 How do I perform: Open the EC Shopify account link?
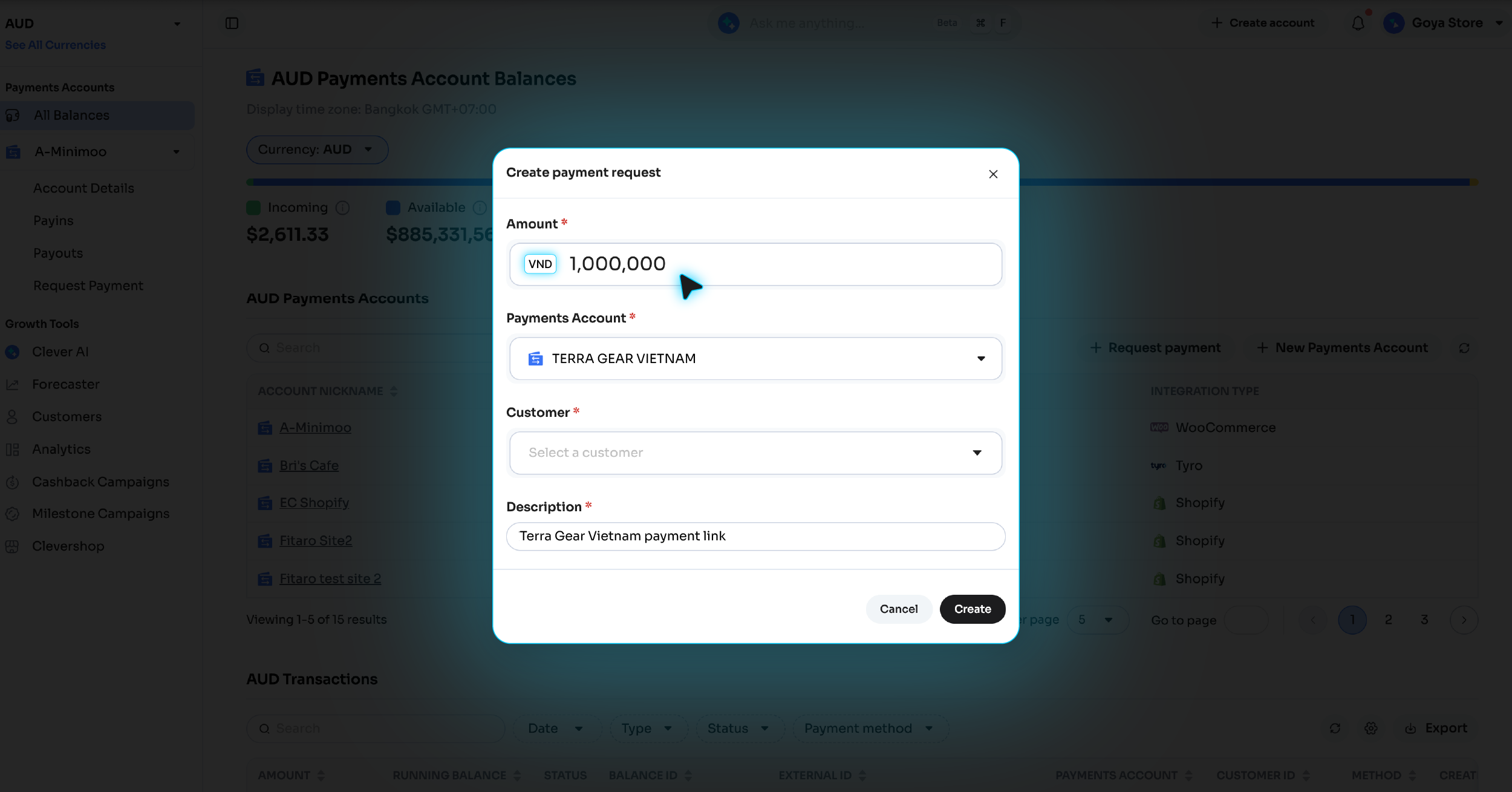click(314, 503)
